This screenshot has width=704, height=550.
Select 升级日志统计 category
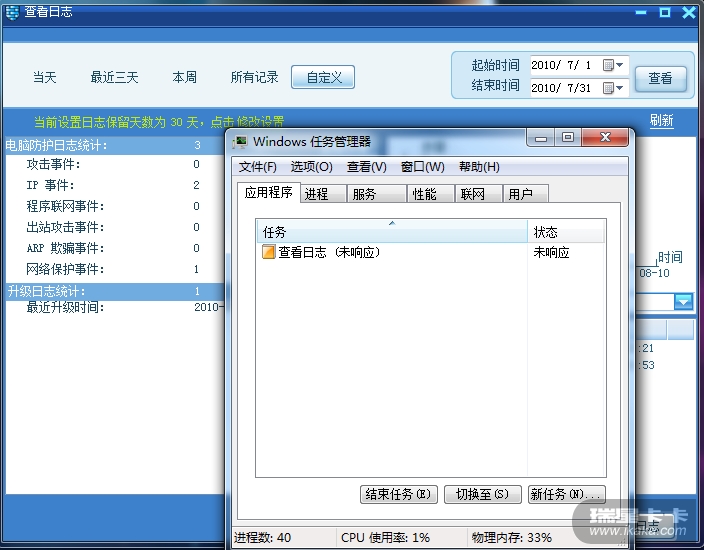click(x=115, y=291)
